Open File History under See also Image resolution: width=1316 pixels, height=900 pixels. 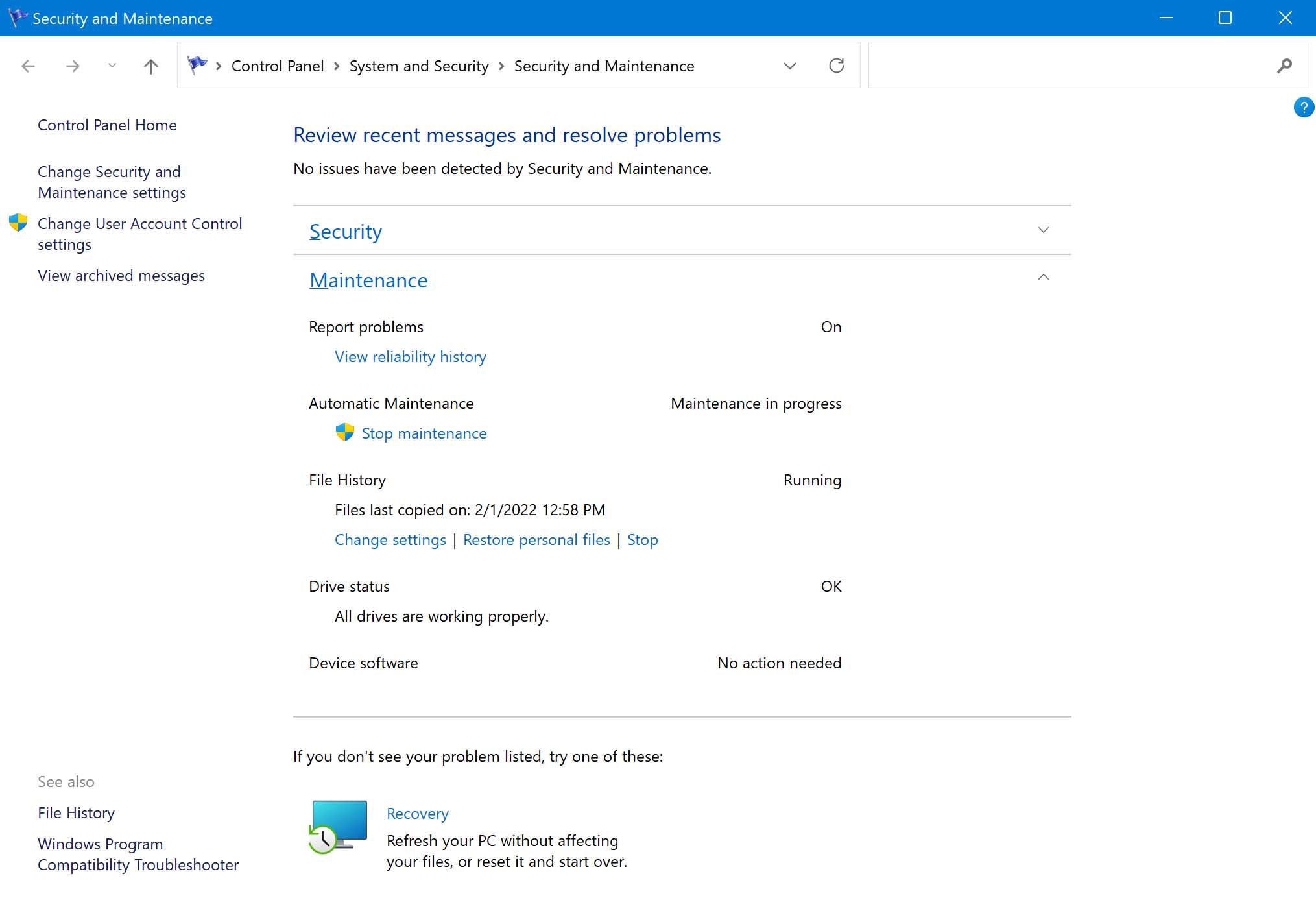pyautogui.click(x=76, y=812)
